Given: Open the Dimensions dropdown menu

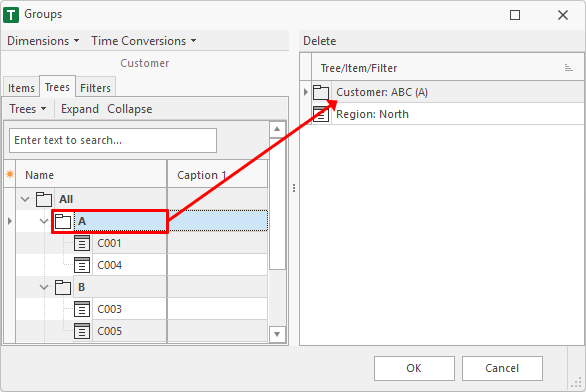Looking at the screenshot, I should [x=43, y=41].
